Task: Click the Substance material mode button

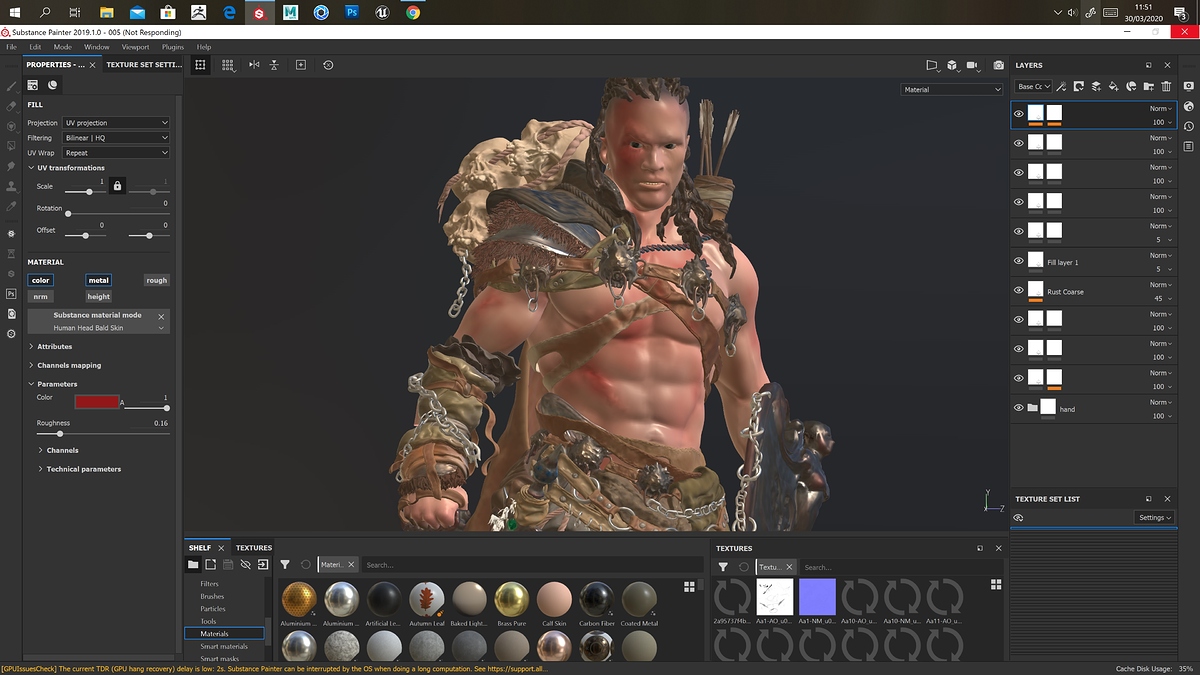Action: (98, 321)
